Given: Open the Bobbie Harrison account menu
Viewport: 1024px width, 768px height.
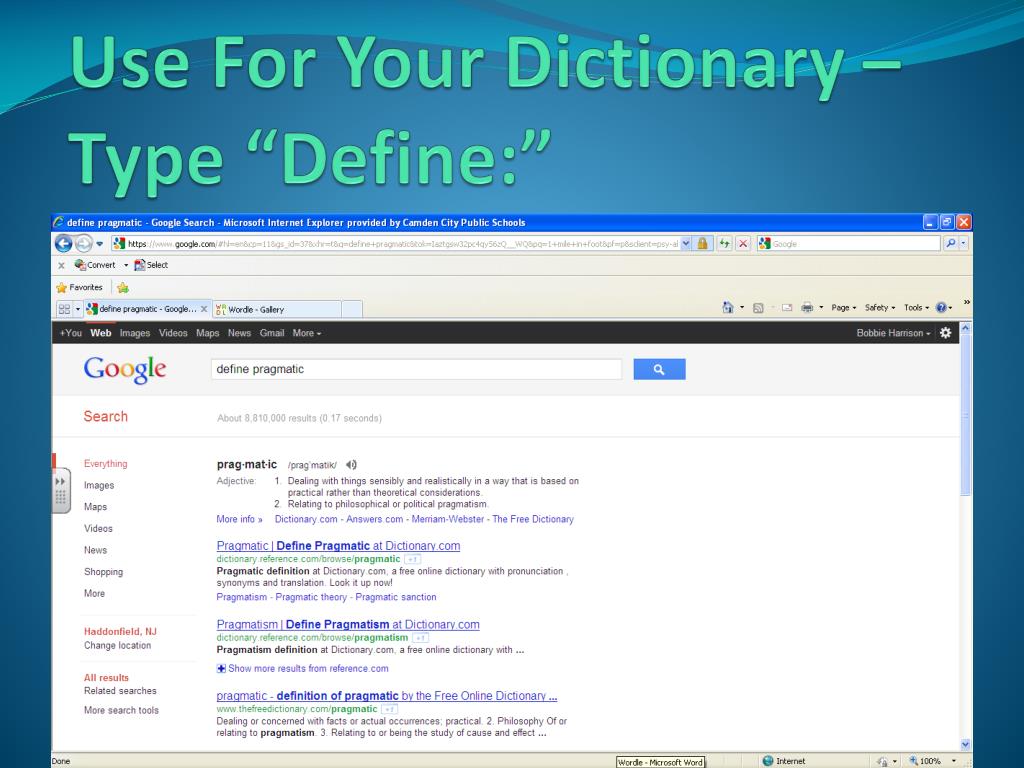Looking at the screenshot, I should pos(893,333).
